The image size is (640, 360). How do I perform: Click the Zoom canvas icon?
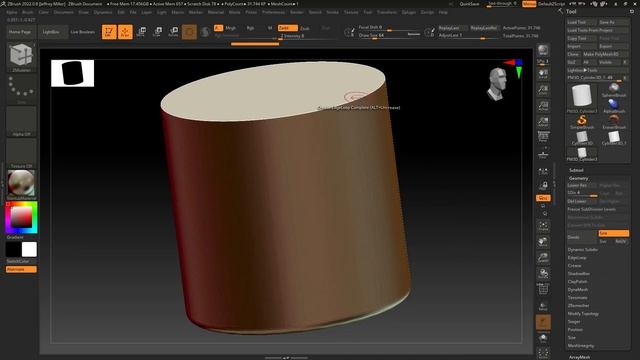pyautogui.click(x=543, y=90)
